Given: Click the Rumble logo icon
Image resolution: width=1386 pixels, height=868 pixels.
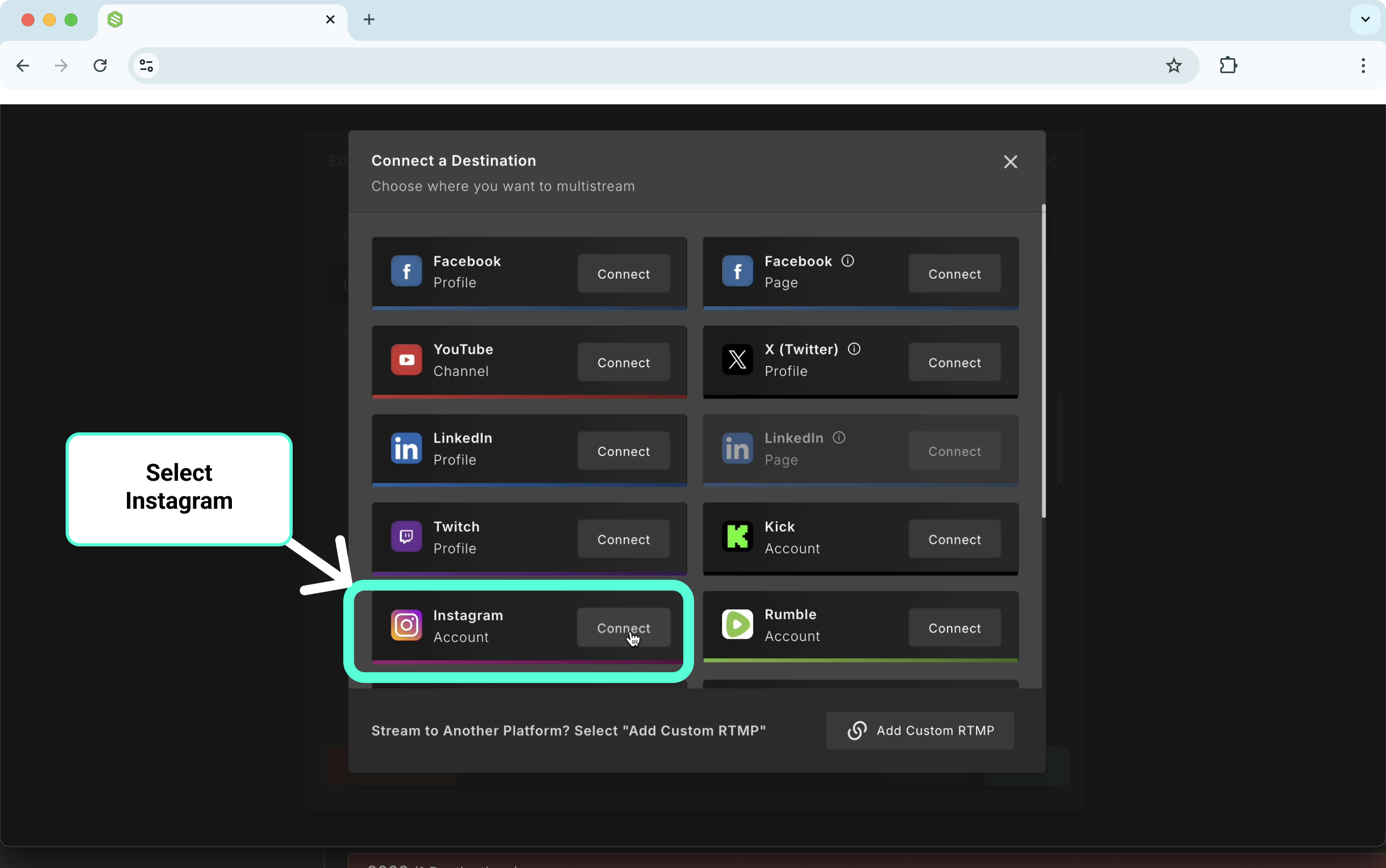Looking at the screenshot, I should click(737, 624).
